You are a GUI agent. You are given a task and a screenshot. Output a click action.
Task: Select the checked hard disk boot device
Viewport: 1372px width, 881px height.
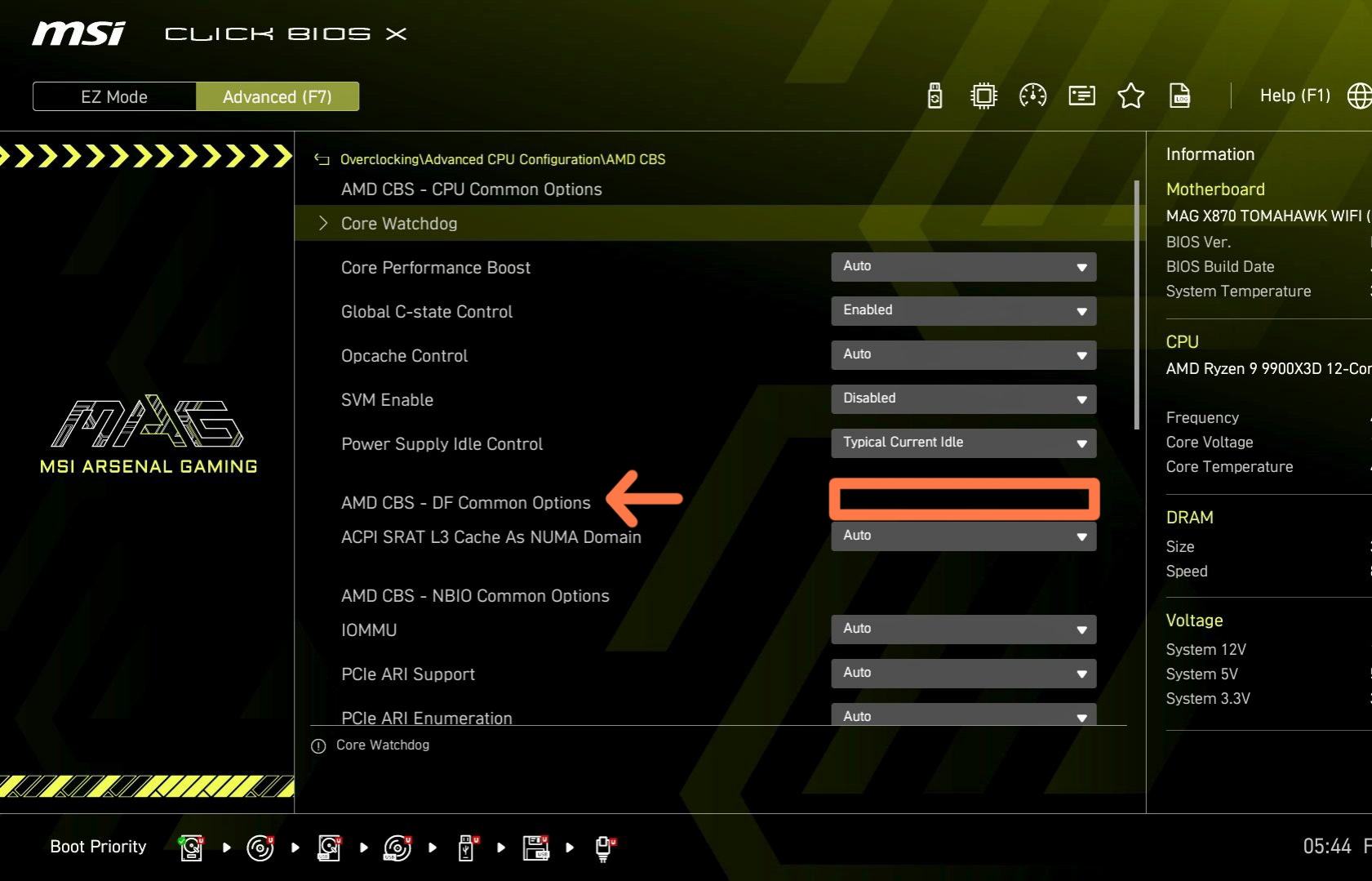click(x=192, y=848)
